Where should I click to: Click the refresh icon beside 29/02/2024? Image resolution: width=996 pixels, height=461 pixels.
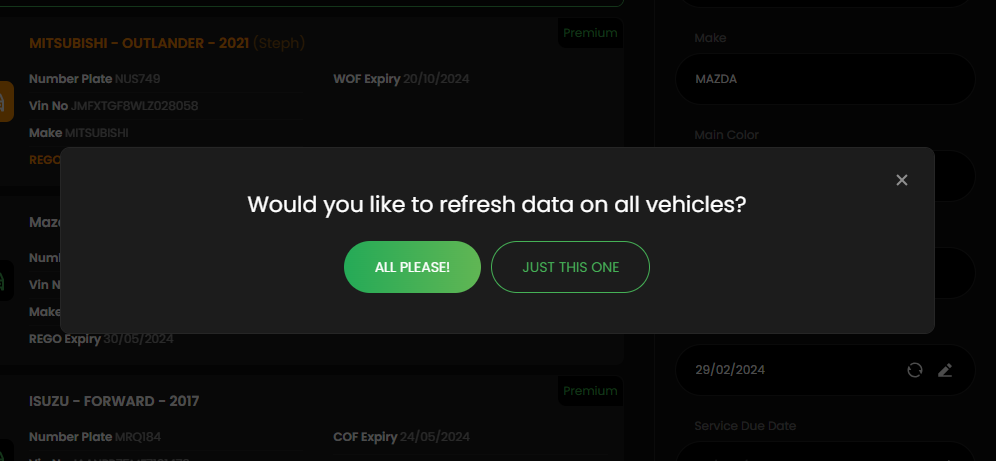915,370
